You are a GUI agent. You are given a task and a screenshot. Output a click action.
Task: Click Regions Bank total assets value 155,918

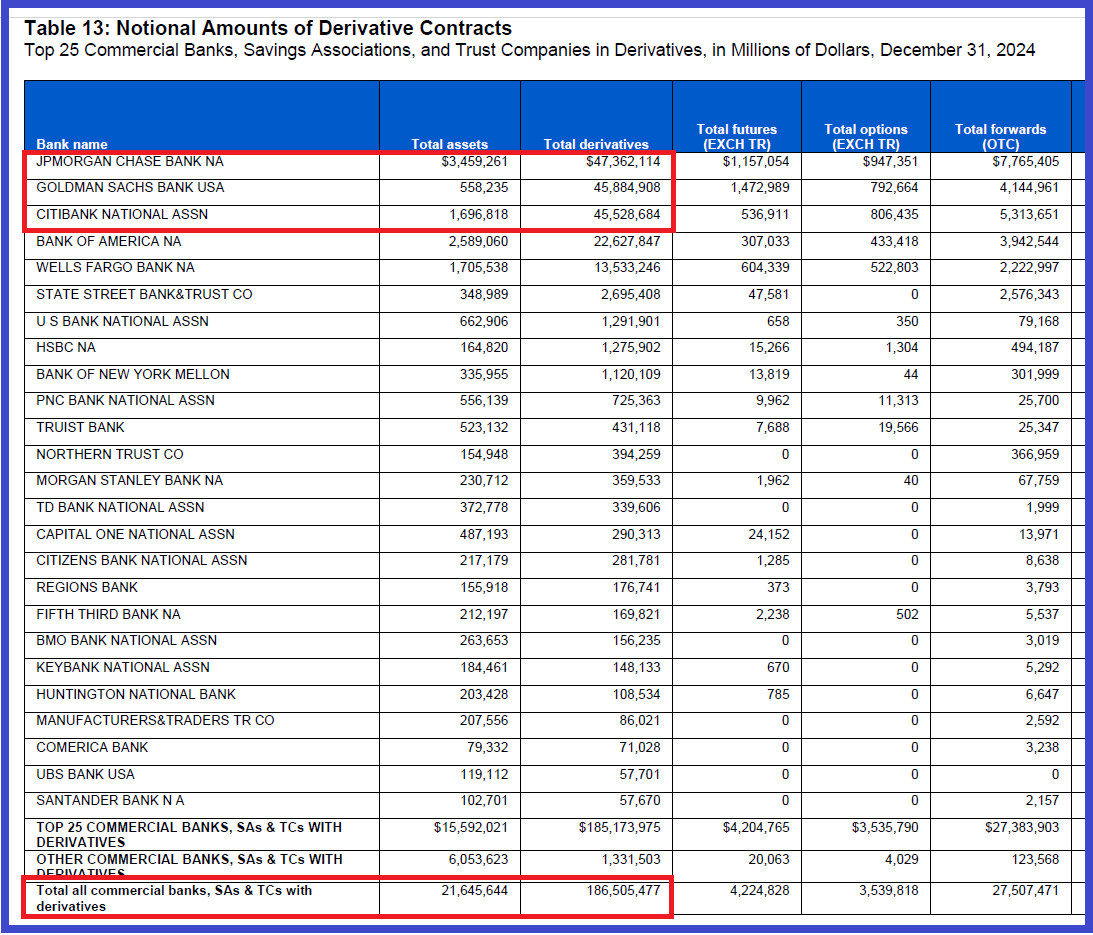(x=484, y=588)
